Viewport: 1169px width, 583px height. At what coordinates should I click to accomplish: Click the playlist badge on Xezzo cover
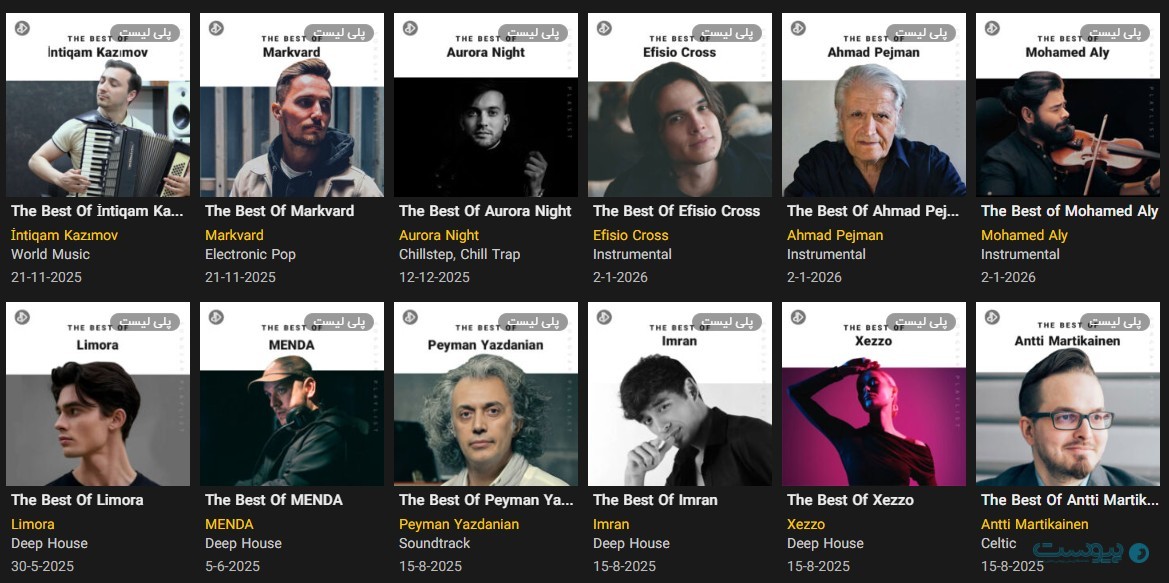click(922, 322)
